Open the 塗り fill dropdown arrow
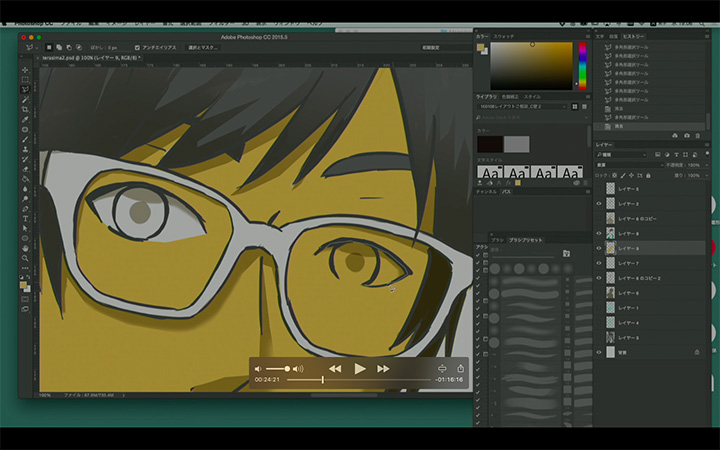This screenshot has width=720, height=450. (x=706, y=175)
